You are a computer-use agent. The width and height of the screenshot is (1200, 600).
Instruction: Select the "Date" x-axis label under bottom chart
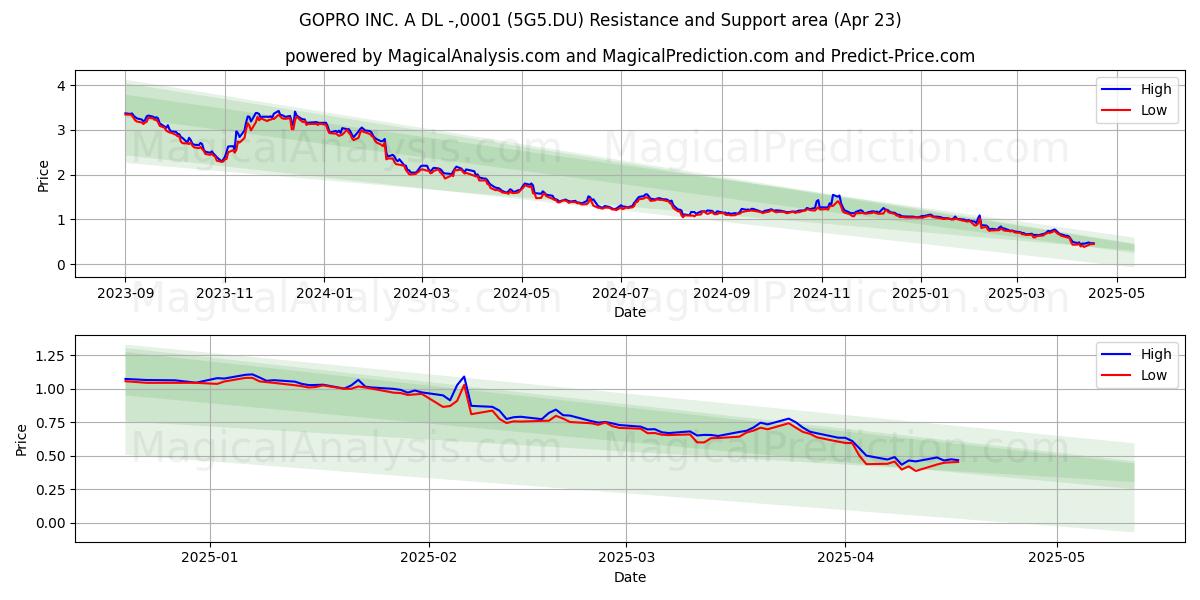click(630, 577)
